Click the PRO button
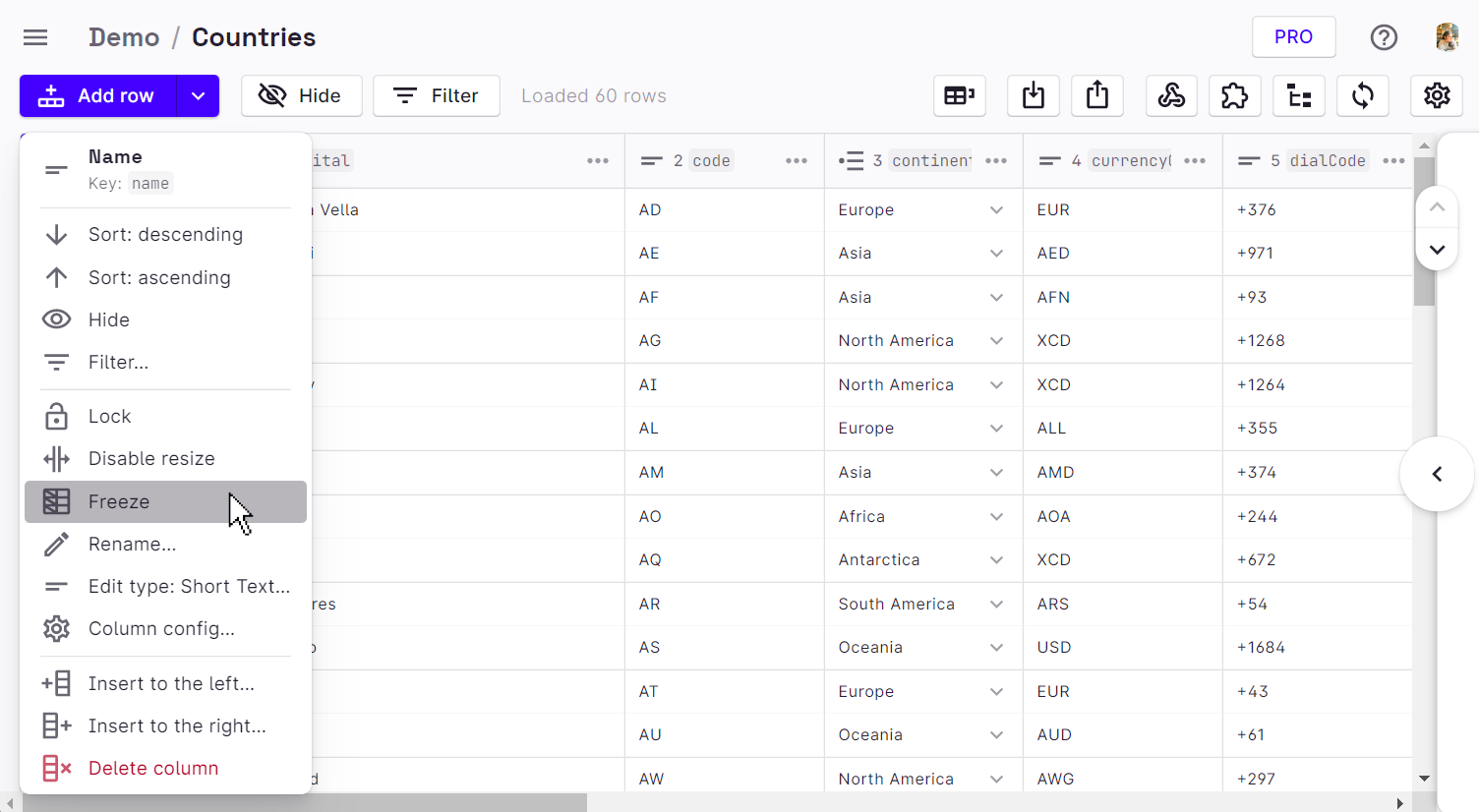The image size is (1479, 812). click(1293, 37)
